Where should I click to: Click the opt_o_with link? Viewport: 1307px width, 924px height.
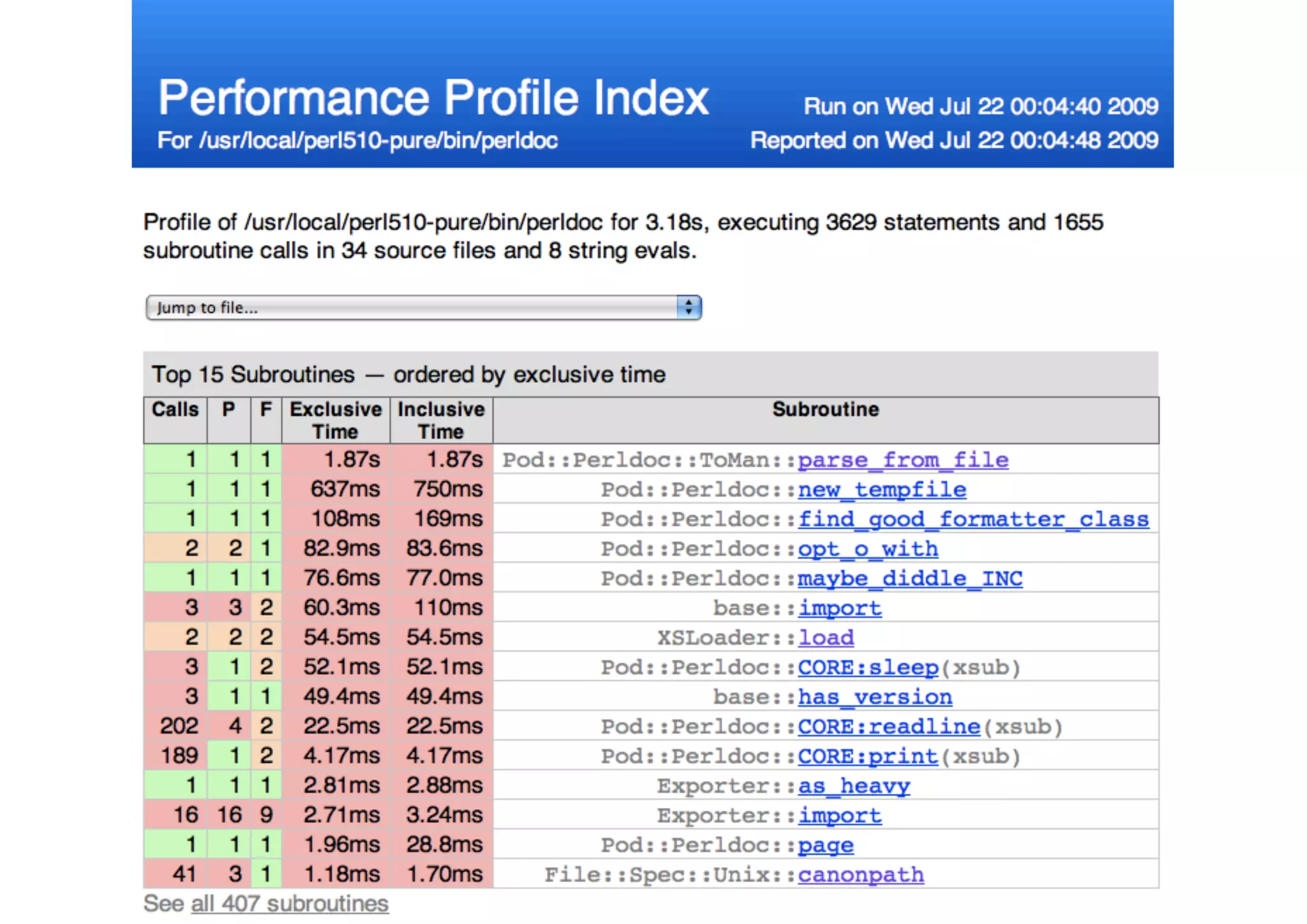point(867,549)
